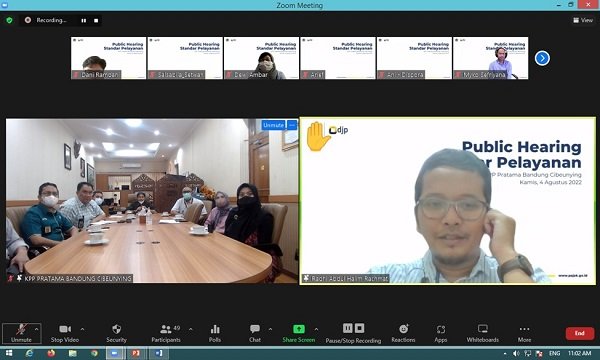
Task: Open the View layout menu
Action: click(583, 20)
